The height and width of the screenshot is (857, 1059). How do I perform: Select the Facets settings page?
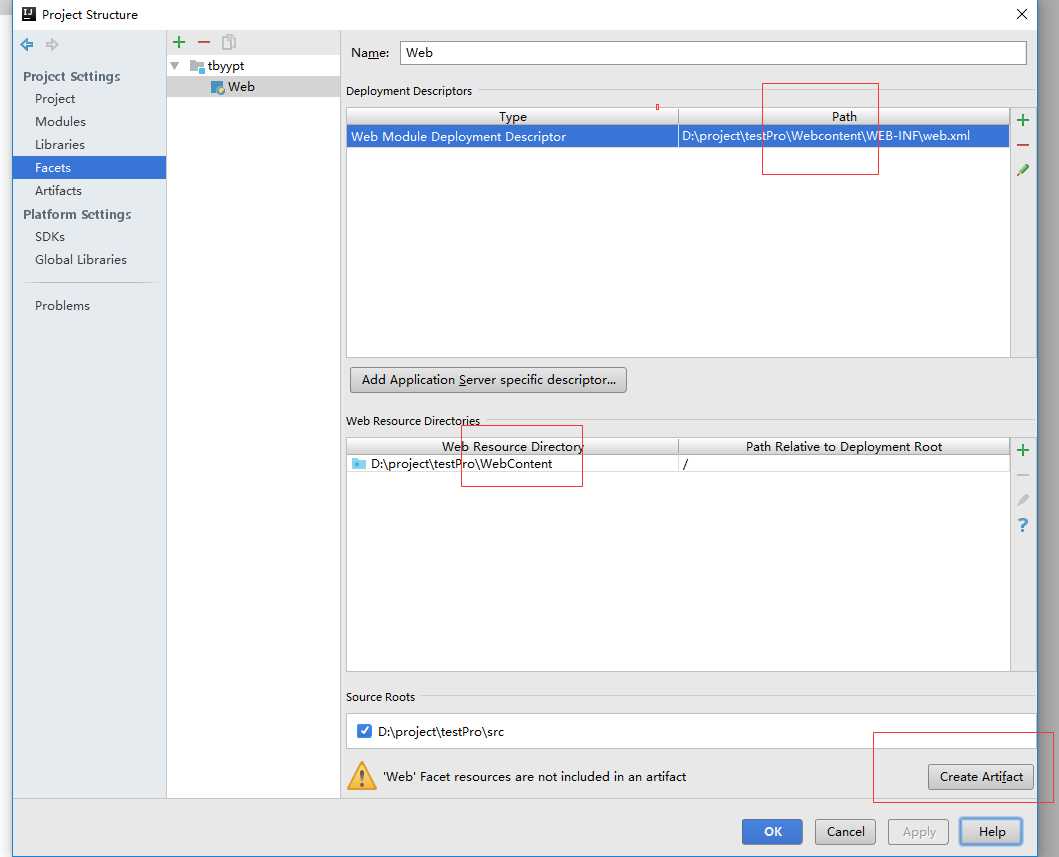click(x=89, y=167)
